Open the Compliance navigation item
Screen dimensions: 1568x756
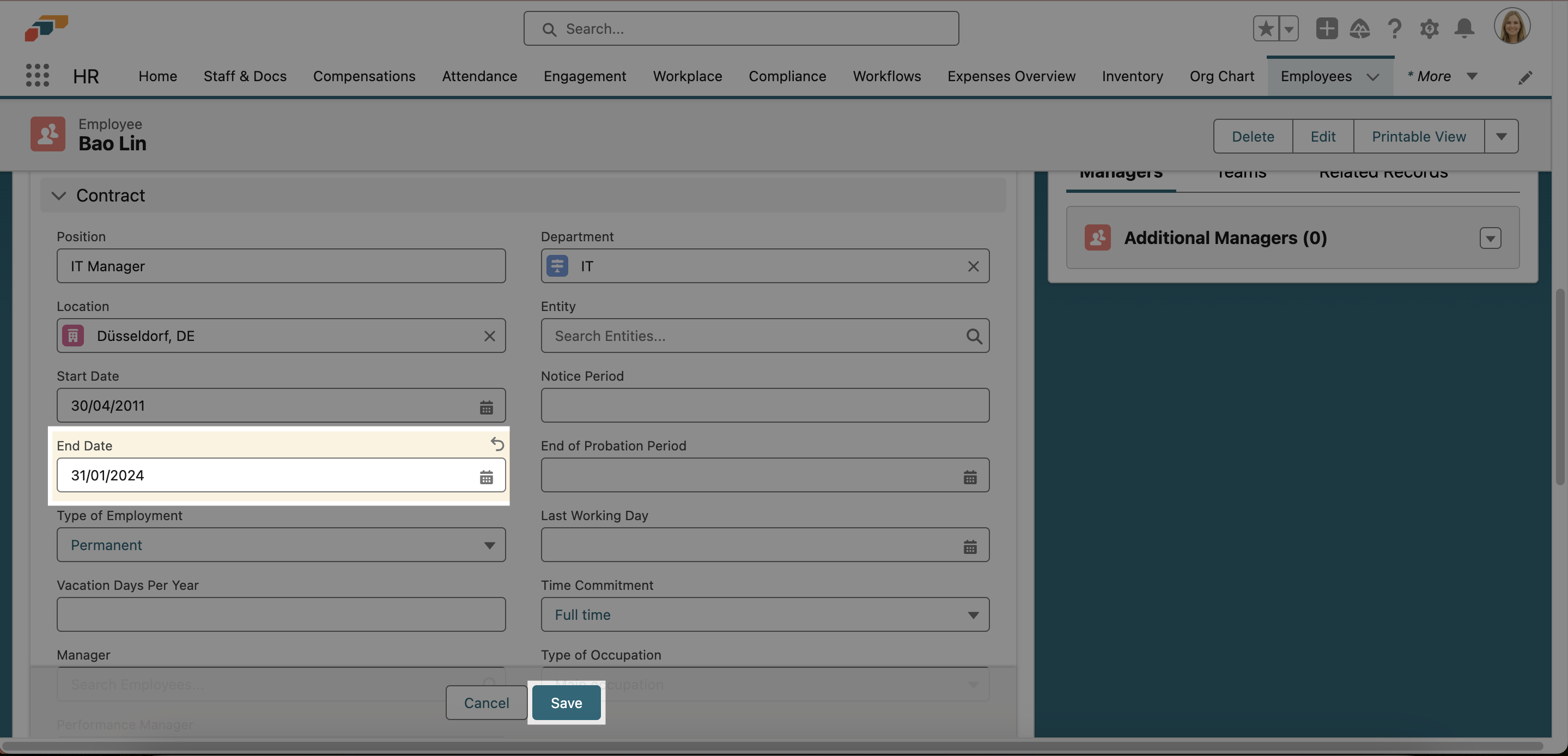pyautogui.click(x=787, y=76)
